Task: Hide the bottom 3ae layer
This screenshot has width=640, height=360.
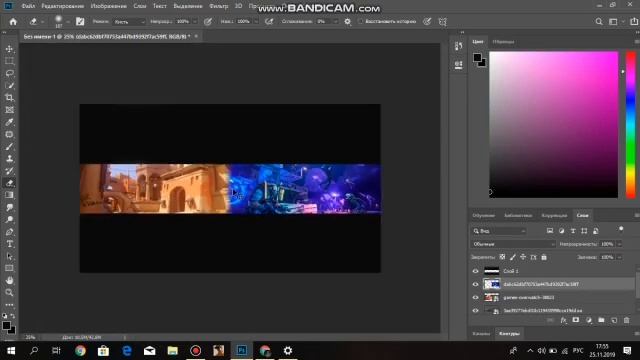Action: (476, 311)
